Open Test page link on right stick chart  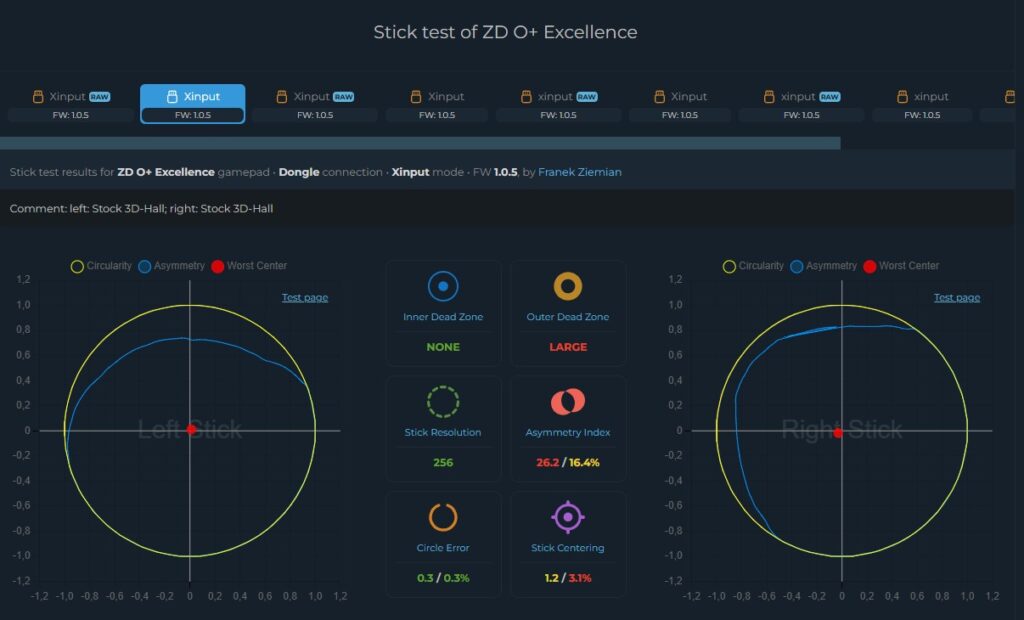point(957,297)
